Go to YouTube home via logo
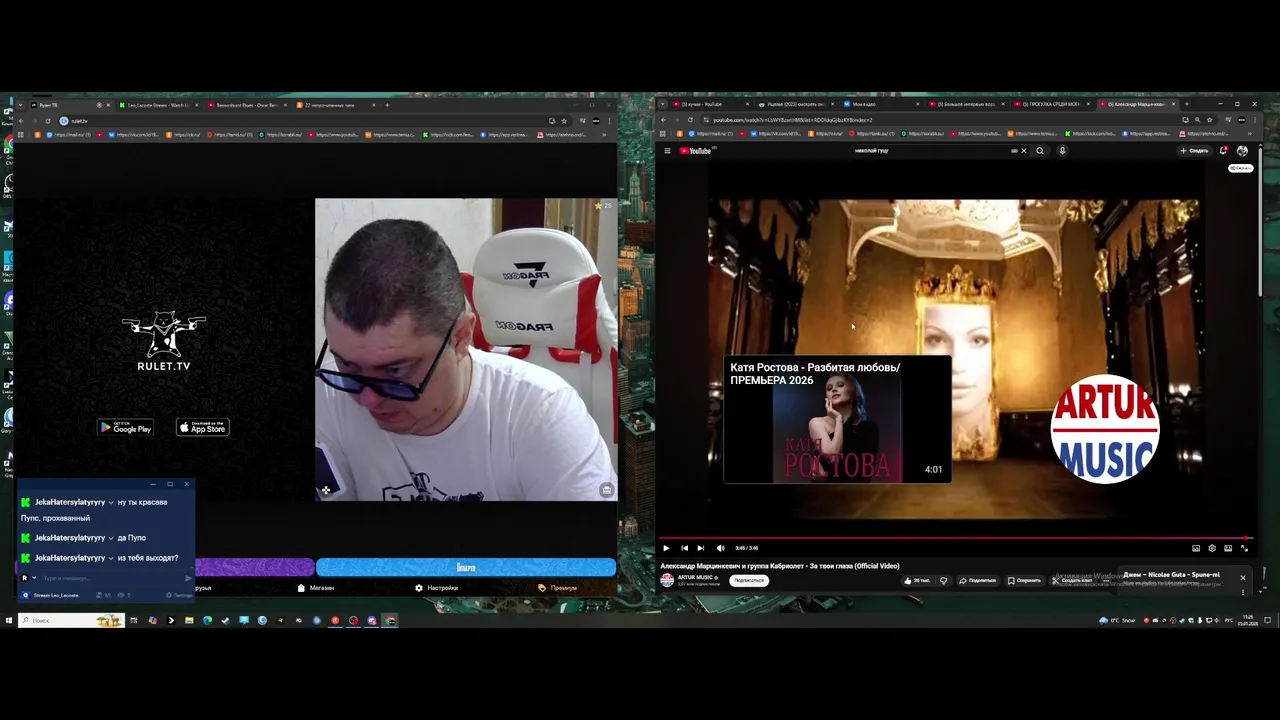Viewport: 1280px width, 720px height. click(695, 151)
